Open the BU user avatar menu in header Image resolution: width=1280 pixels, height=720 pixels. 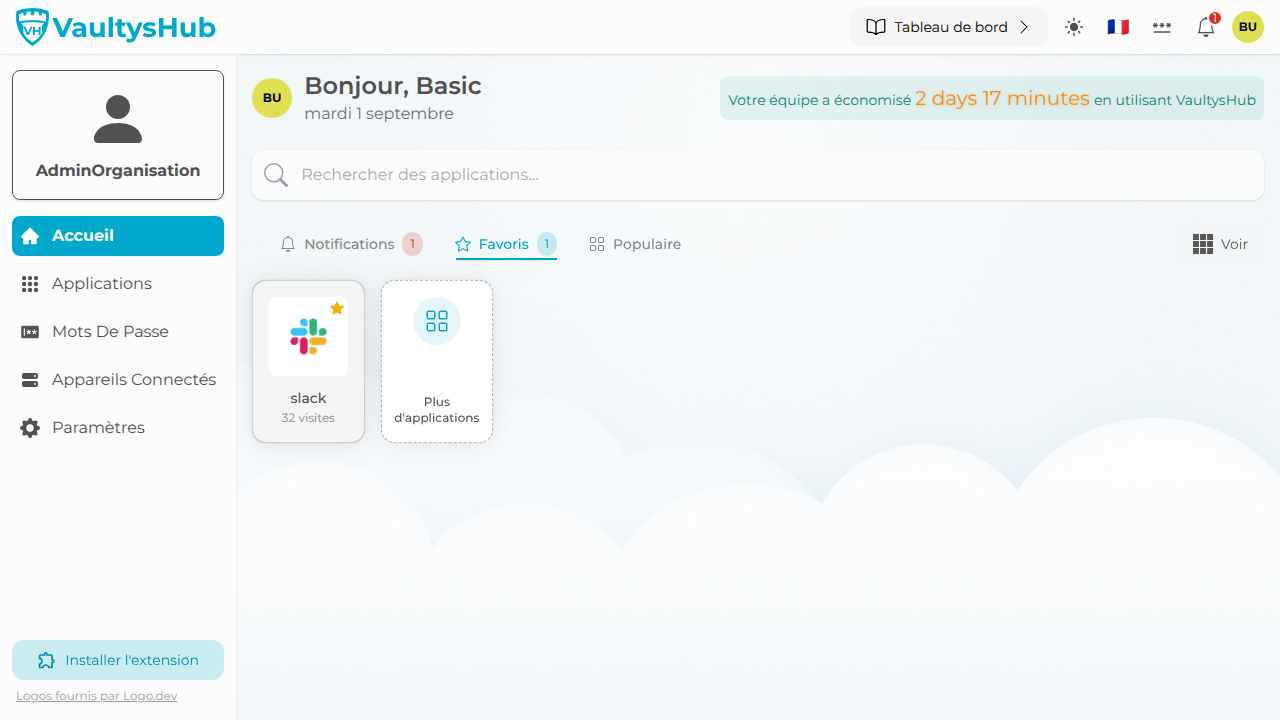[x=1248, y=27]
